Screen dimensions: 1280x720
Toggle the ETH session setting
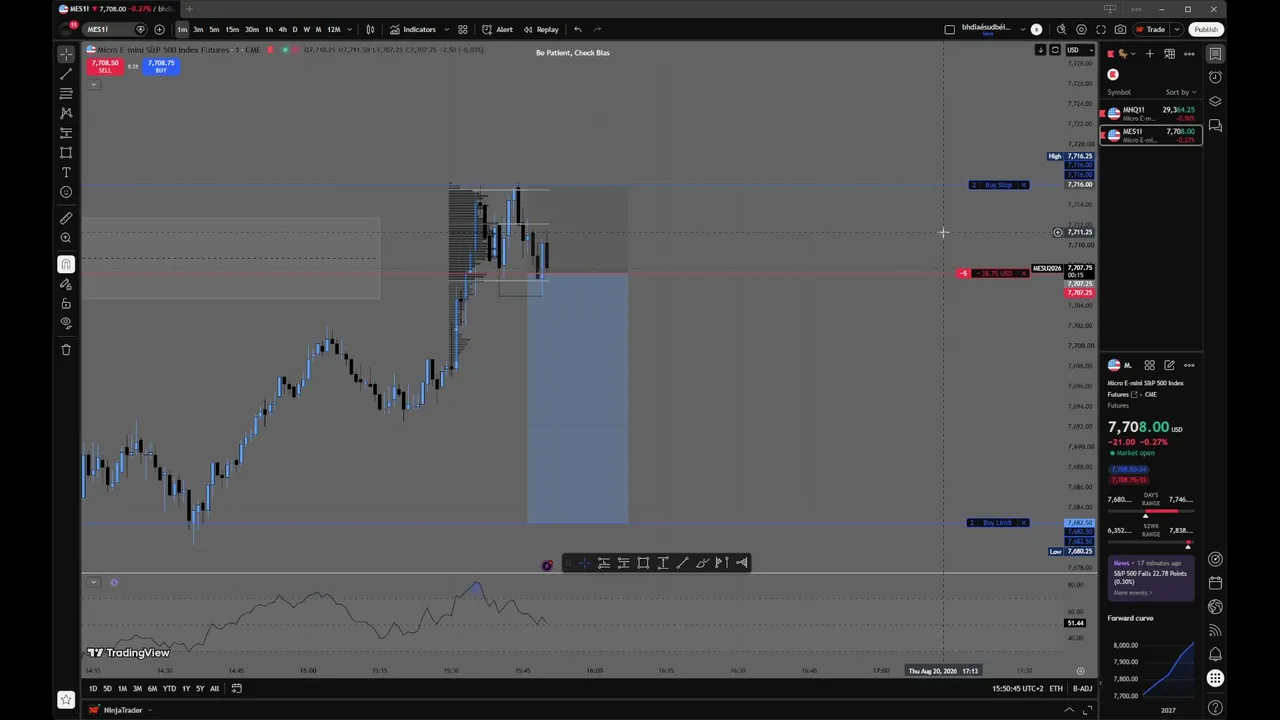[1056, 688]
